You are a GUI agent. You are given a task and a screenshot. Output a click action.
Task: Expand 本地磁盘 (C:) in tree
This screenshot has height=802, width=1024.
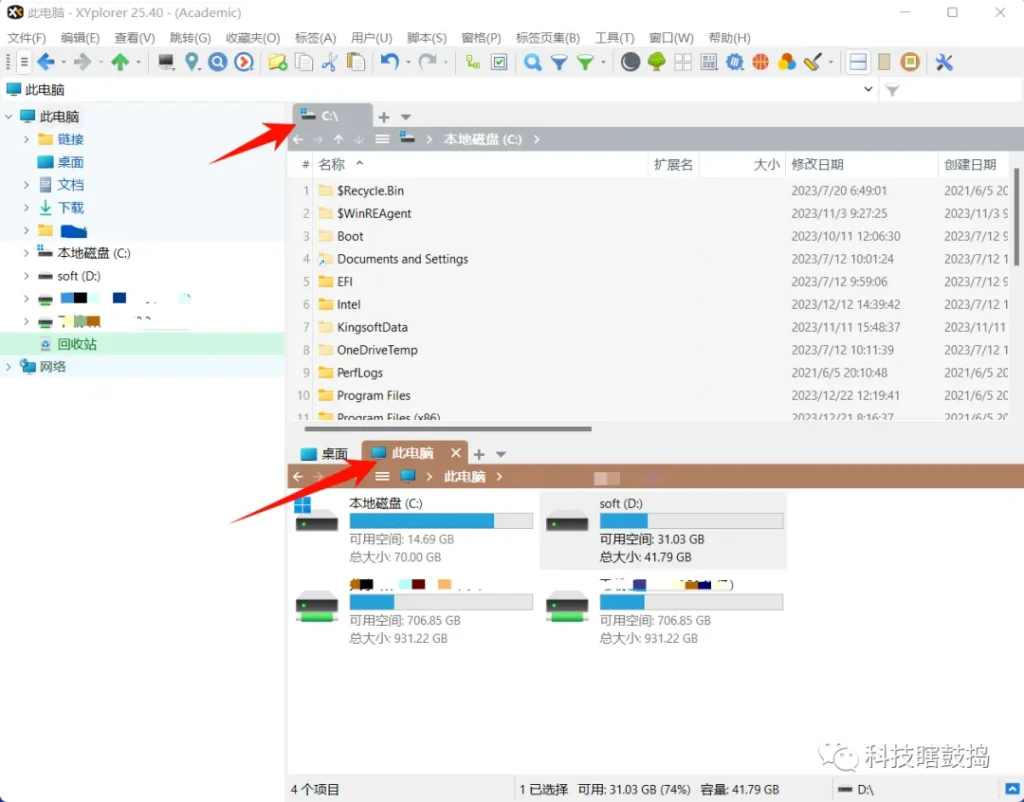click(x=26, y=253)
